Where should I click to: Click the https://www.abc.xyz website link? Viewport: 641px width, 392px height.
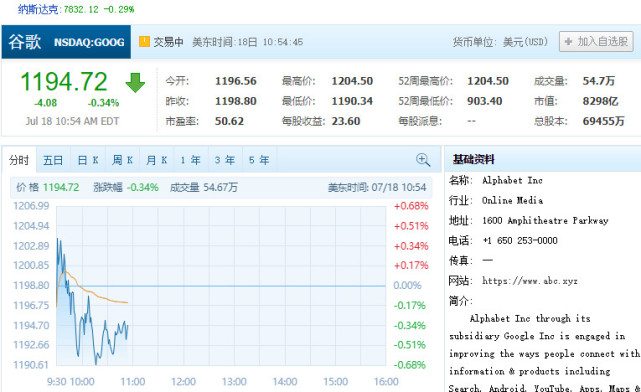(529, 281)
